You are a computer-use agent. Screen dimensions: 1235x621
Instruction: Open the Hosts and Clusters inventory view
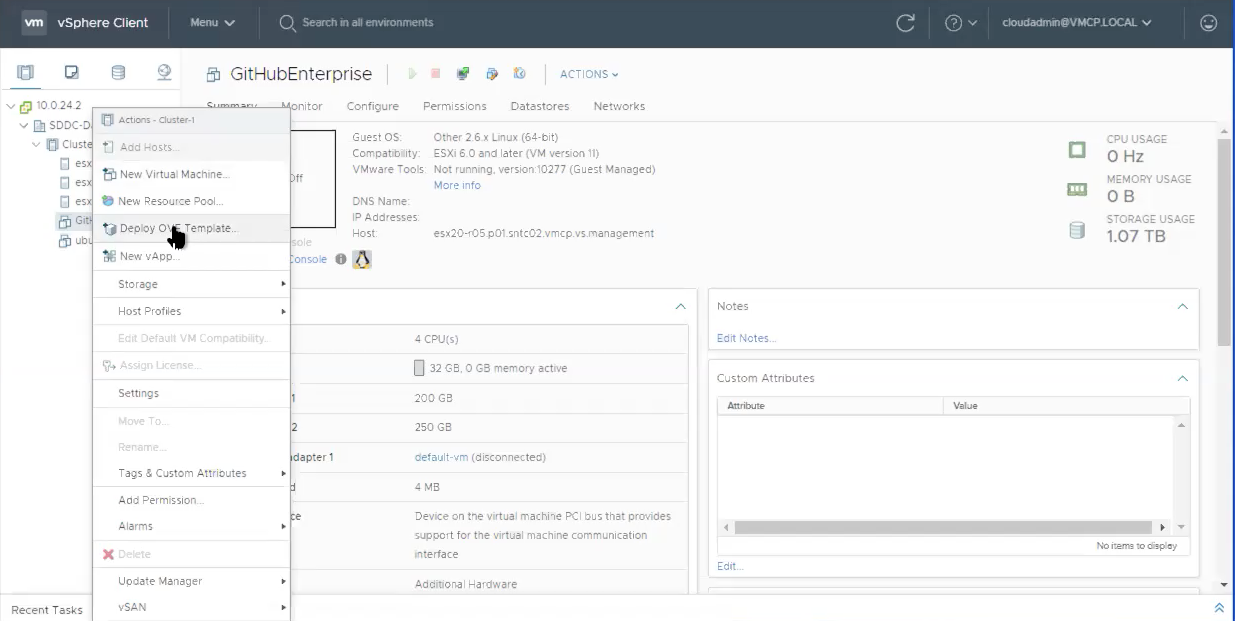tap(25, 72)
